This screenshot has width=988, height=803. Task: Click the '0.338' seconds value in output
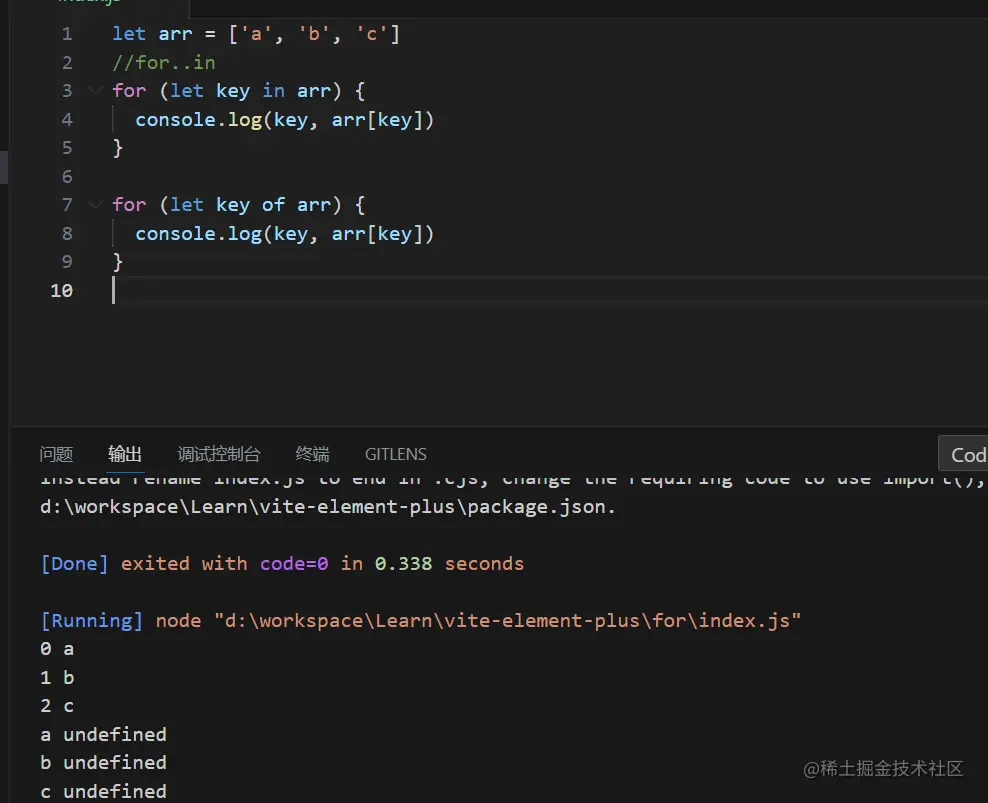[403, 563]
